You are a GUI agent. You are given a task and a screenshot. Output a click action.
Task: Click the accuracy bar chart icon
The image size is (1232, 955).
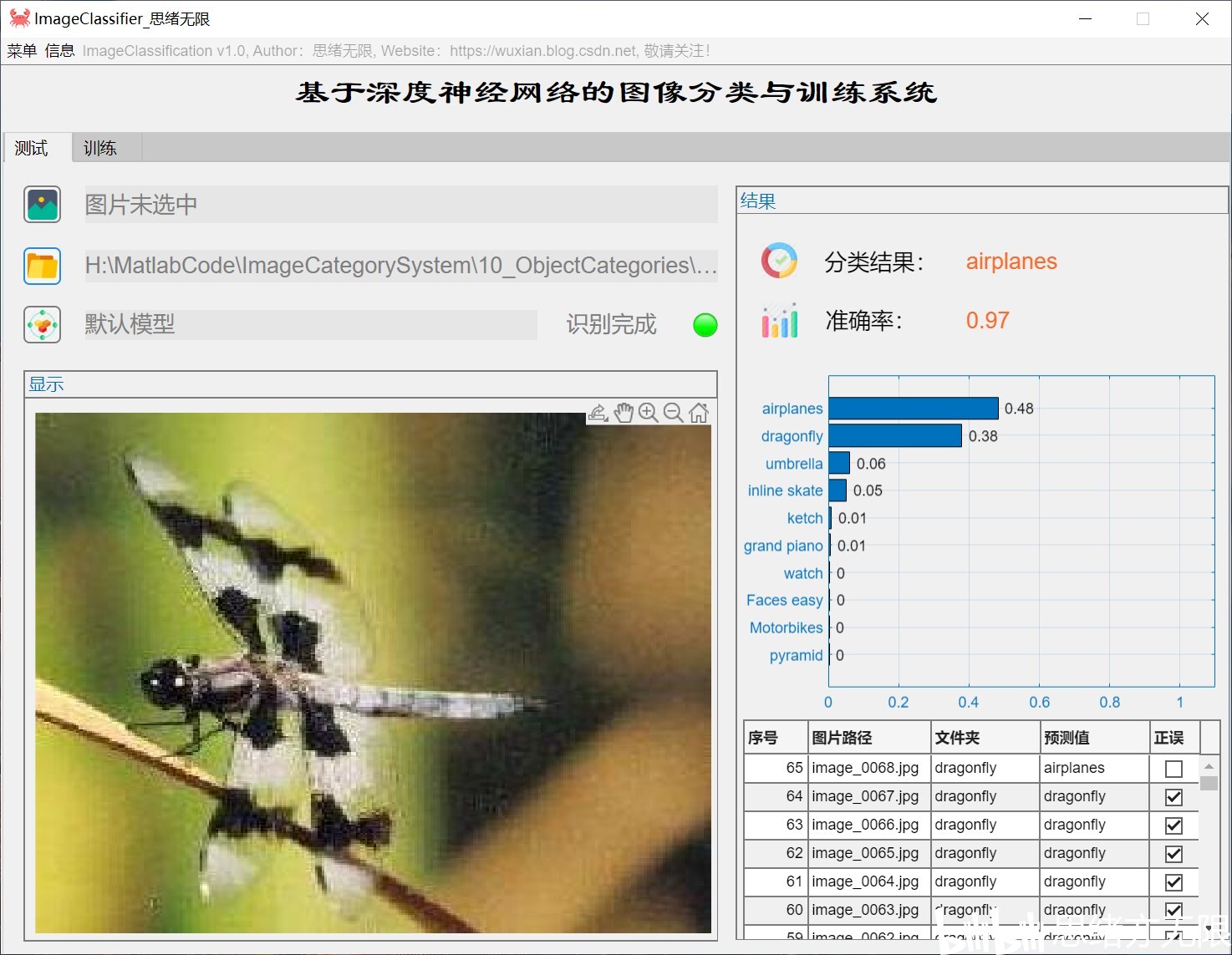pyautogui.click(x=779, y=321)
